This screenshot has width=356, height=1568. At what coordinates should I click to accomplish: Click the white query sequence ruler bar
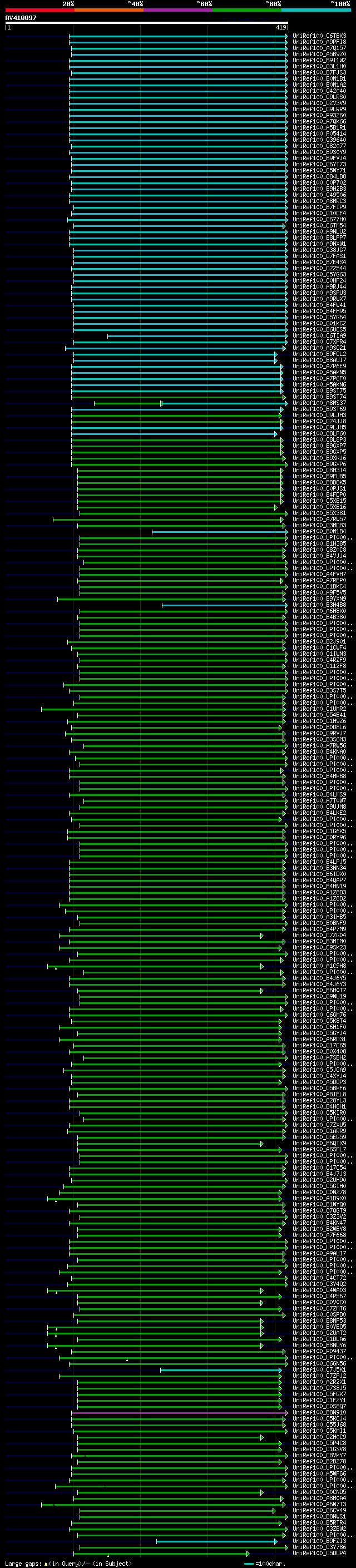[146, 23]
